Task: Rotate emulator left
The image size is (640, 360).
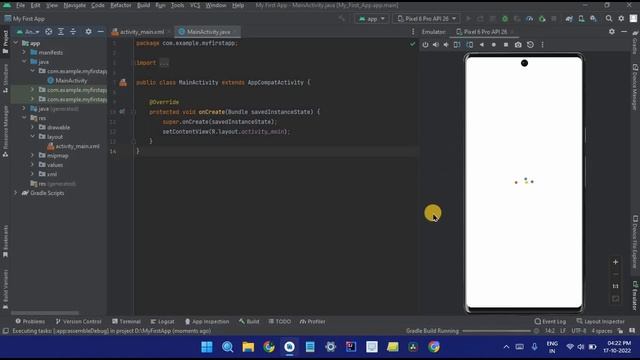Action: pyautogui.click(x=457, y=45)
